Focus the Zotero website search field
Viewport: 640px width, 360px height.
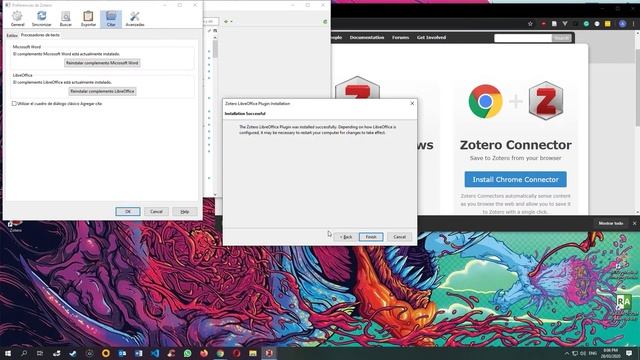point(523,38)
